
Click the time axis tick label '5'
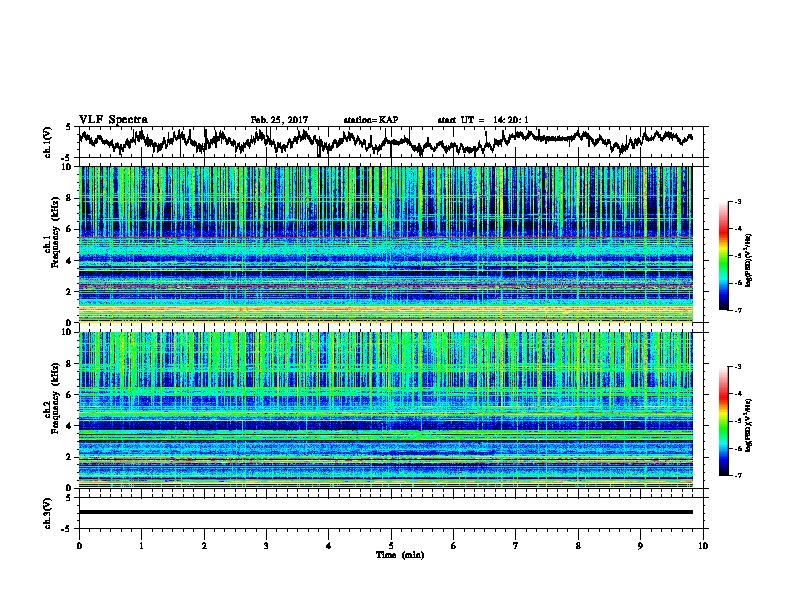pos(391,545)
